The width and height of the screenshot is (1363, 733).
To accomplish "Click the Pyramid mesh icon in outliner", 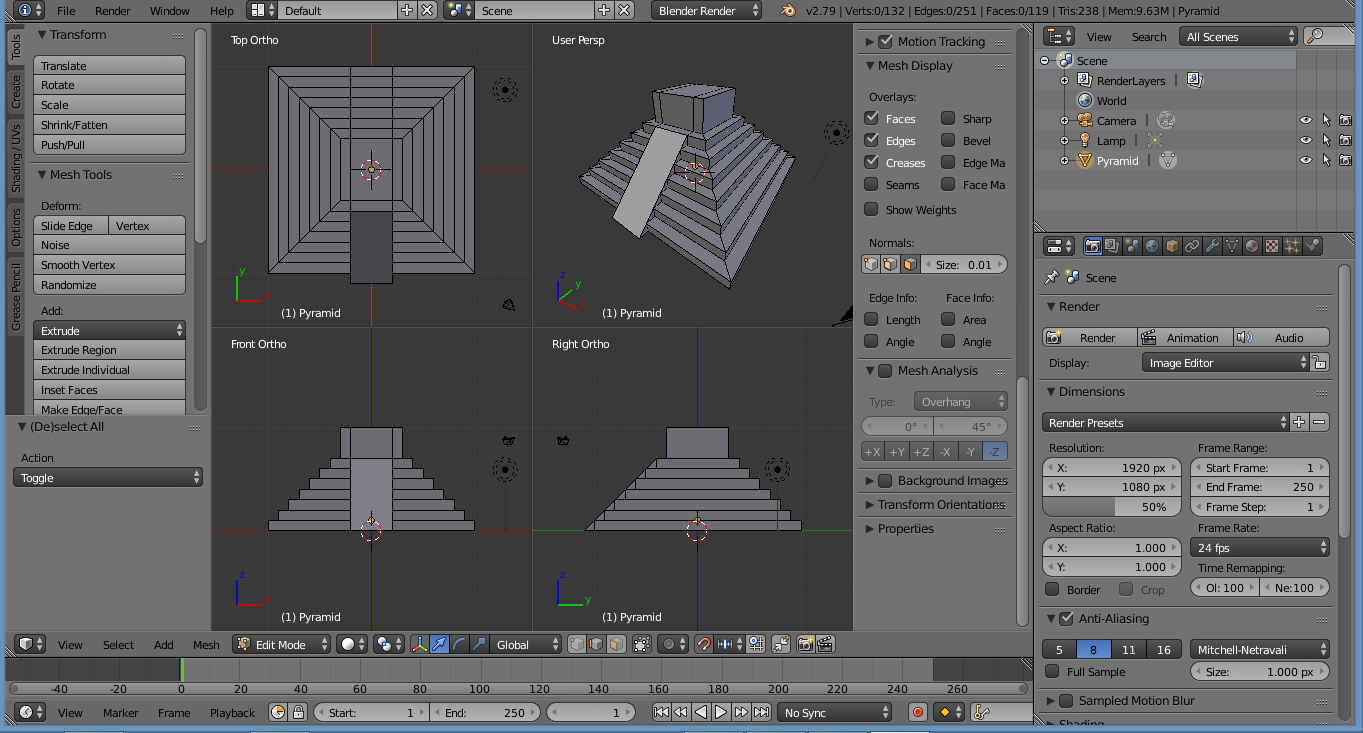I will [1167, 160].
